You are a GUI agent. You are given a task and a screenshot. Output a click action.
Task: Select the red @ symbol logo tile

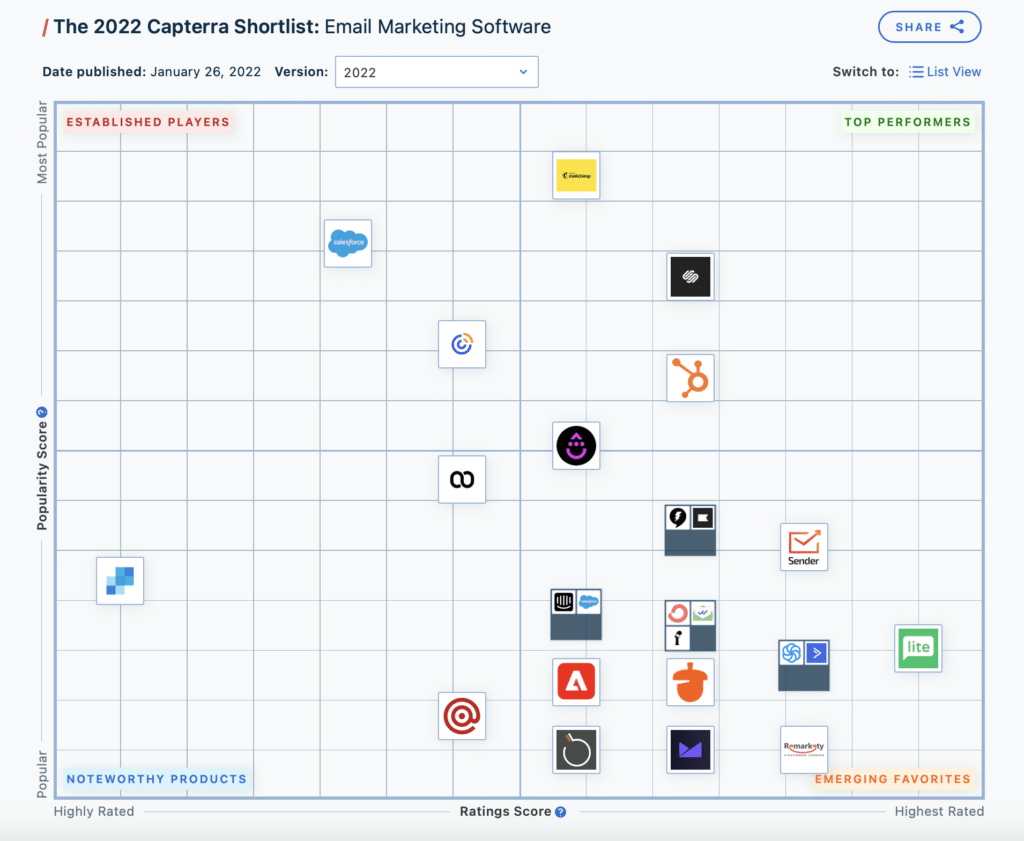coord(462,716)
